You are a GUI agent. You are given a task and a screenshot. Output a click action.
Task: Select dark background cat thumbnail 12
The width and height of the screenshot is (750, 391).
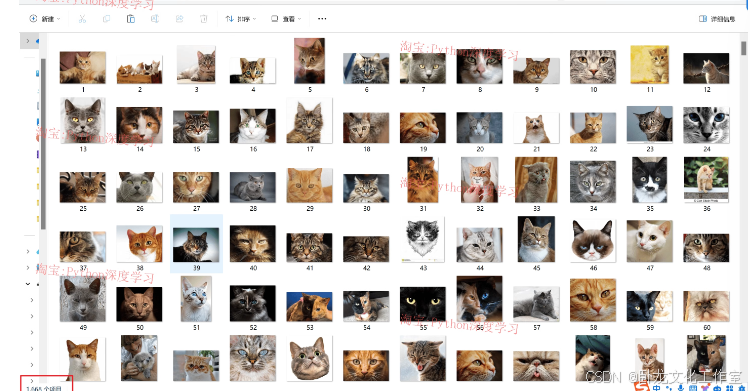coord(706,68)
